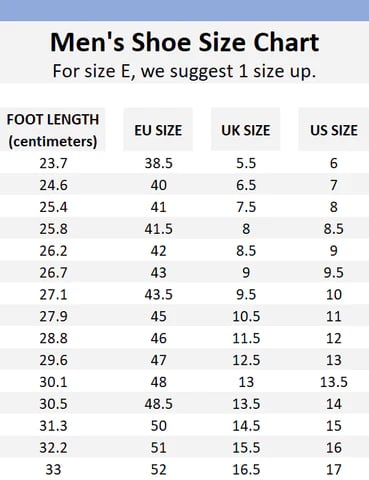Click the UK SIZE column header
The height and width of the screenshot is (480, 369).
pyautogui.click(x=246, y=130)
